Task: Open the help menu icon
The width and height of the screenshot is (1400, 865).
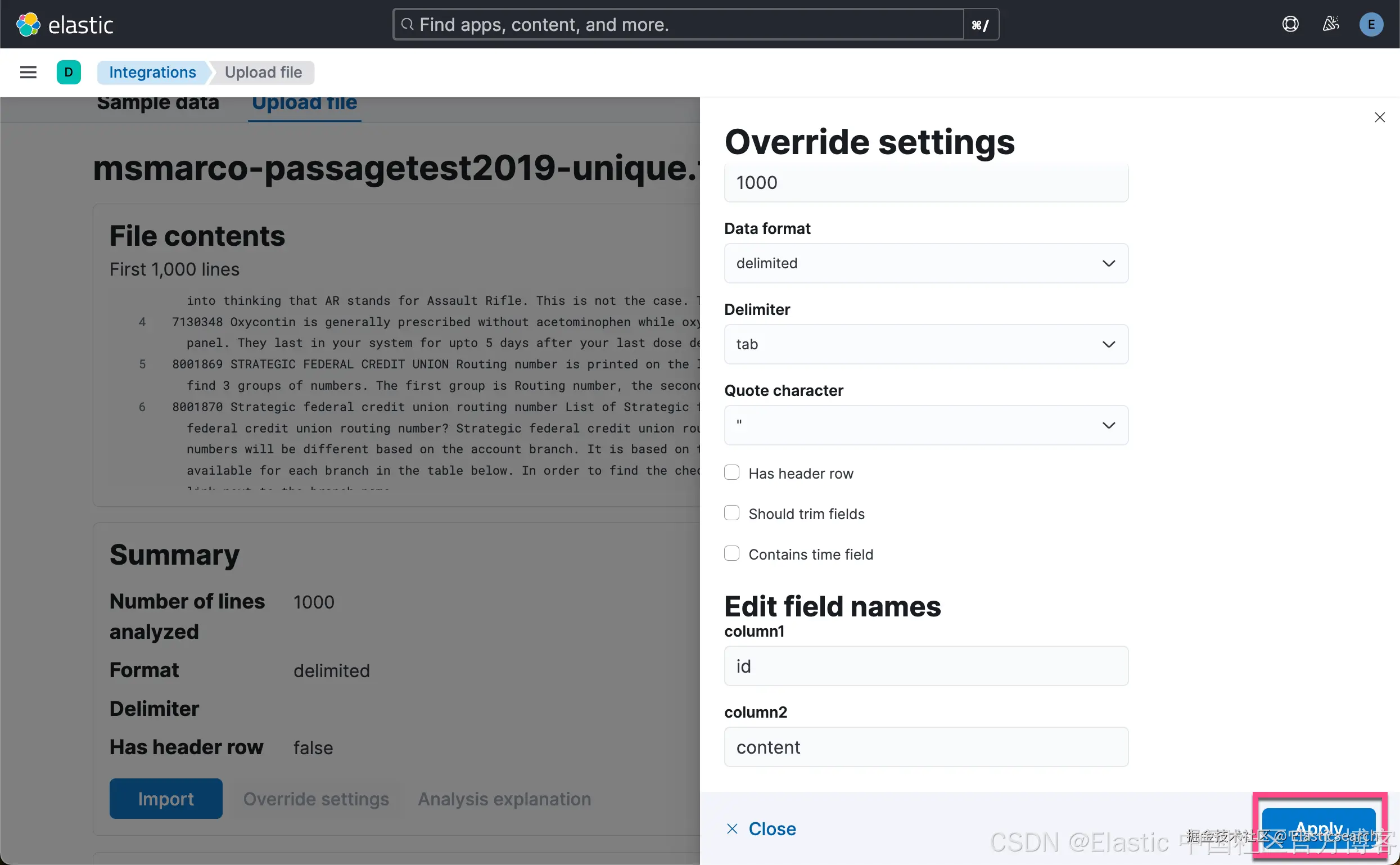Action: coord(1290,25)
